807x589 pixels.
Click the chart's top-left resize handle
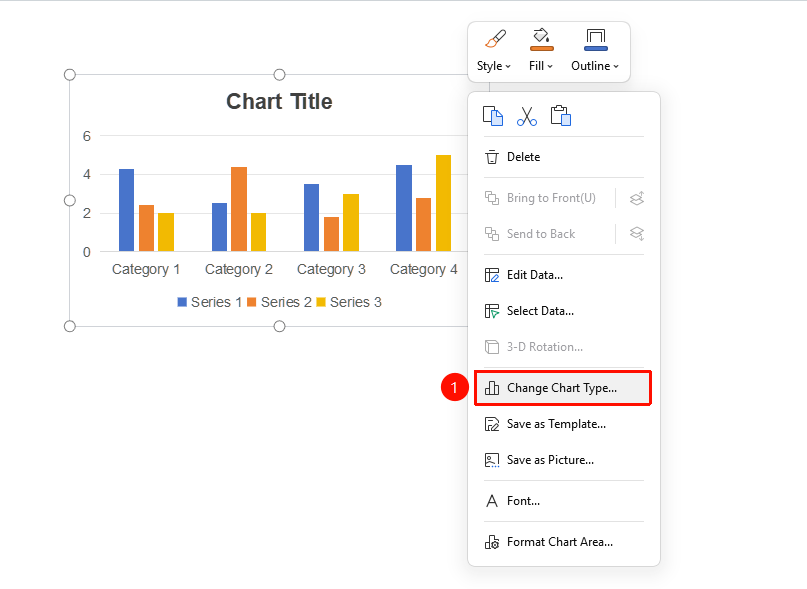69,75
